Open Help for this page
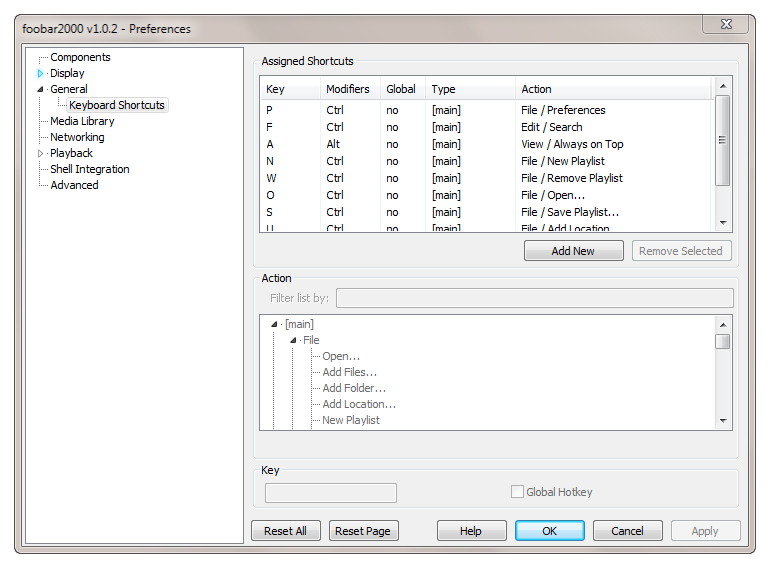This screenshot has width=774, height=572. [x=471, y=531]
